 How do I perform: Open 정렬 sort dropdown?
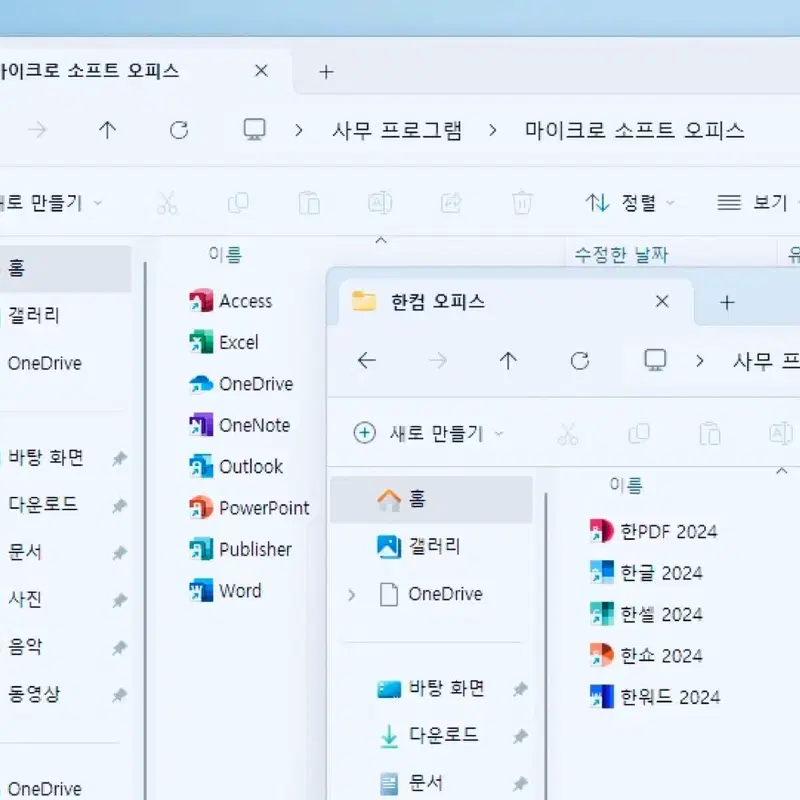click(x=631, y=203)
